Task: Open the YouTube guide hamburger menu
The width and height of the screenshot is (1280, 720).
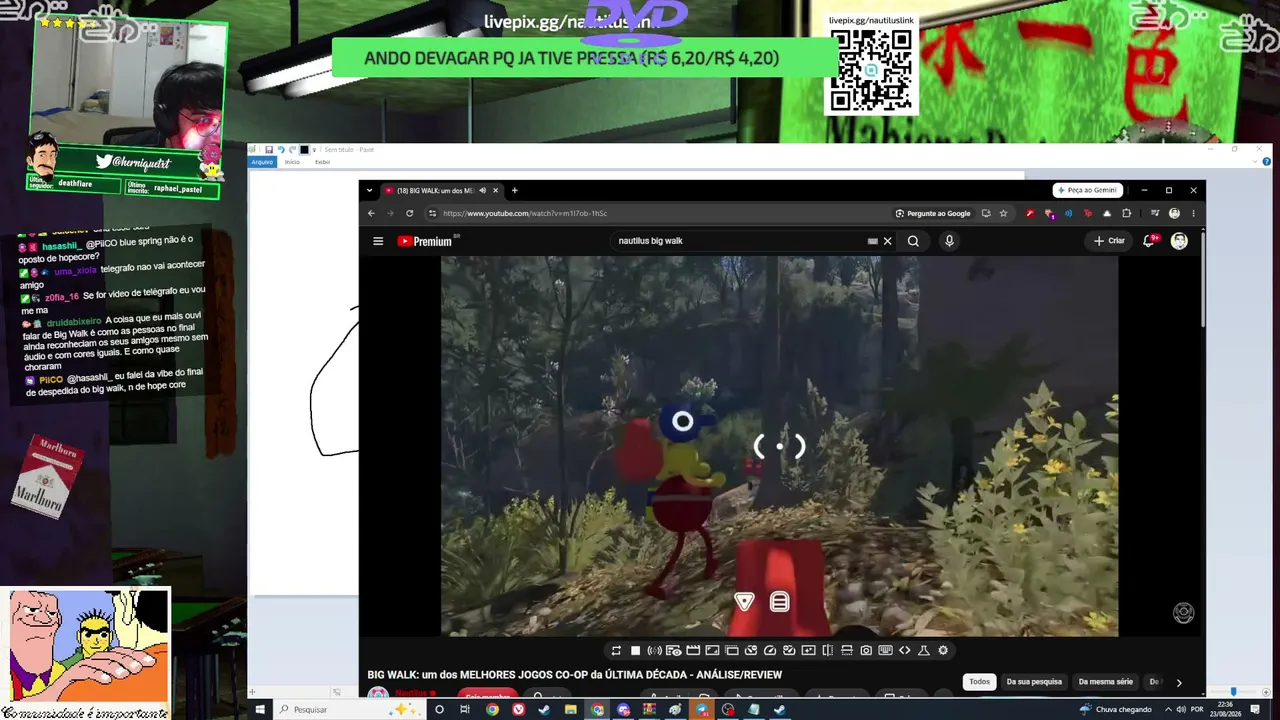Action: click(x=378, y=241)
